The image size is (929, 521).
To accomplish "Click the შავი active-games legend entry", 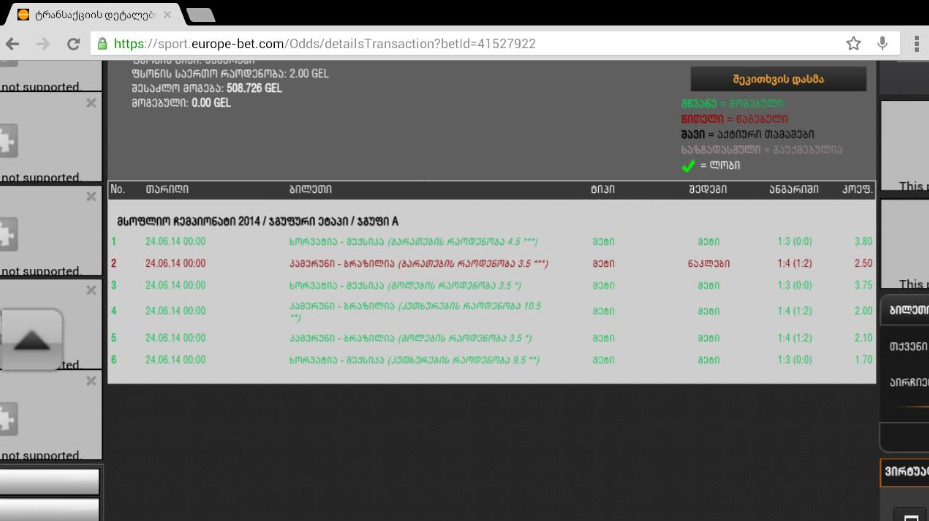I will (x=747, y=135).
